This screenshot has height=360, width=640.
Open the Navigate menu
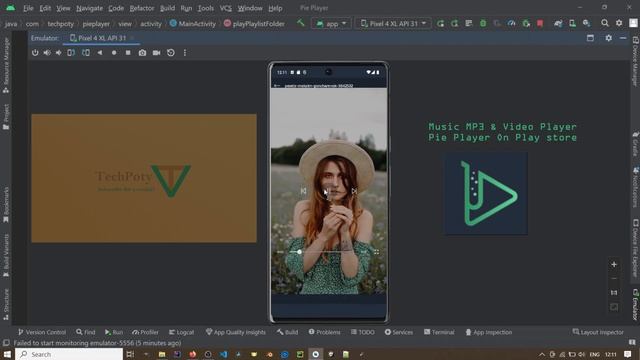click(x=89, y=8)
